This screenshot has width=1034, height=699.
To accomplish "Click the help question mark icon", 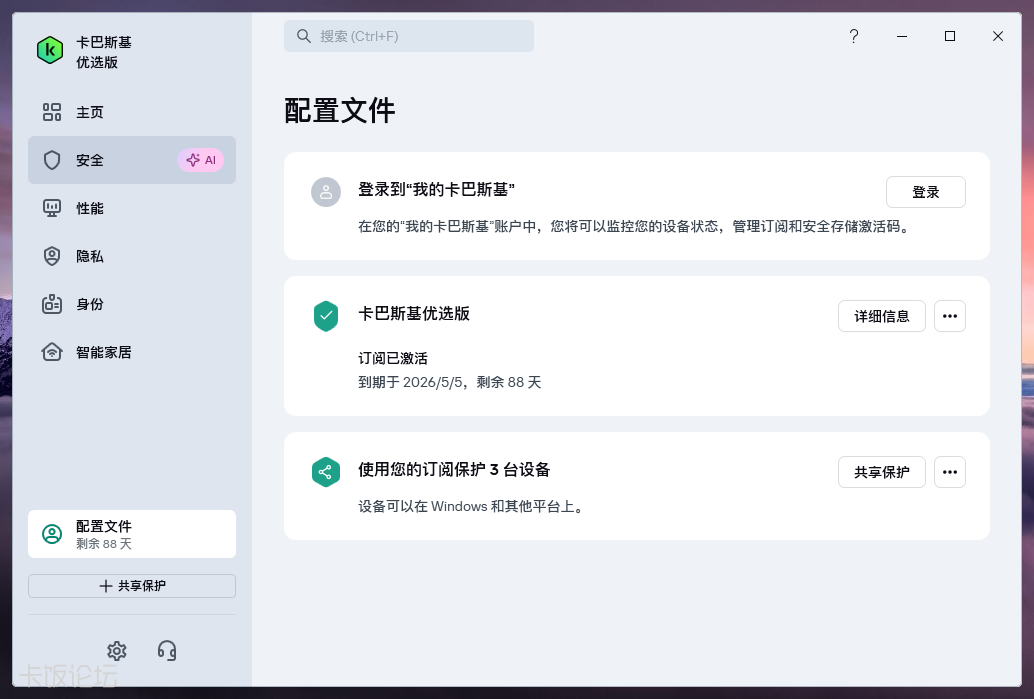I will point(853,36).
